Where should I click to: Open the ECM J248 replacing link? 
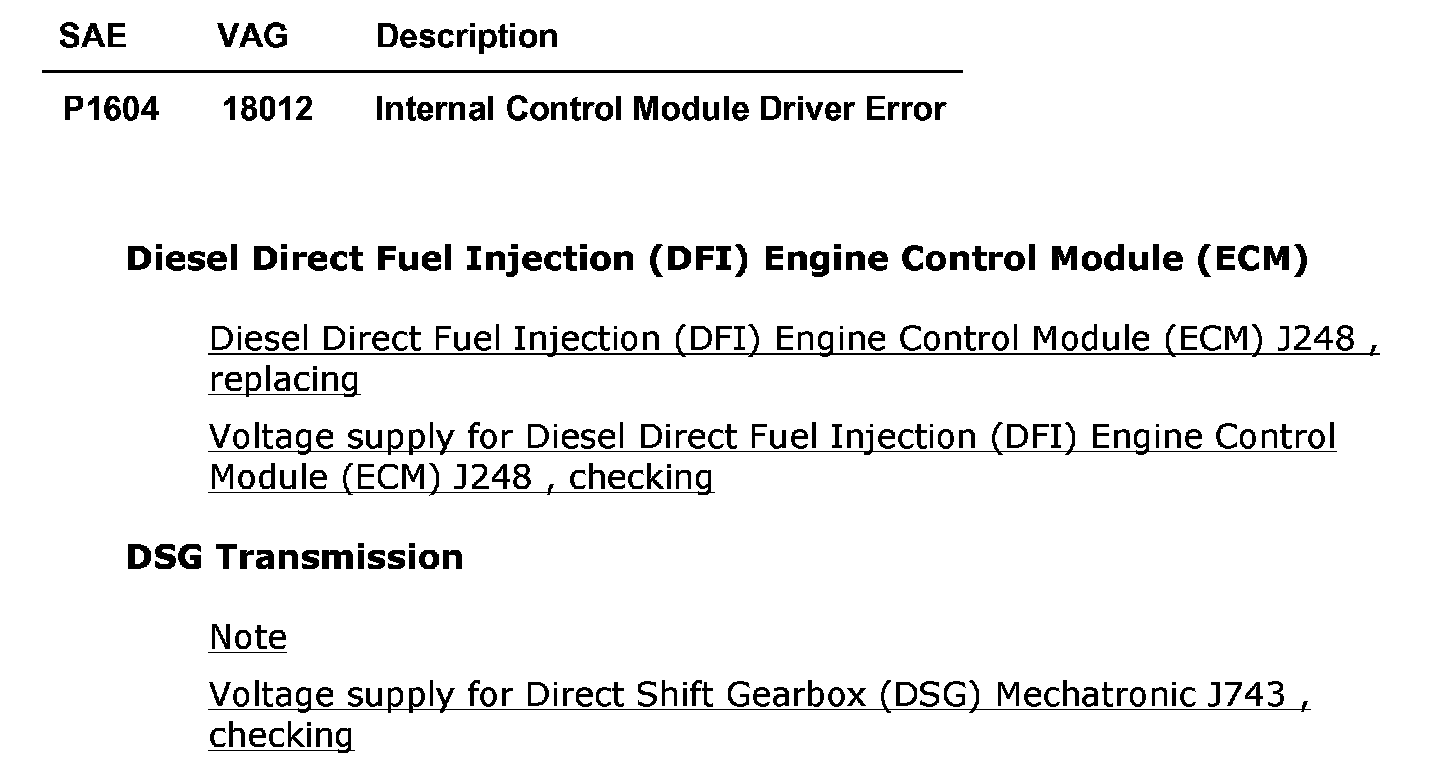pos(793,359)
